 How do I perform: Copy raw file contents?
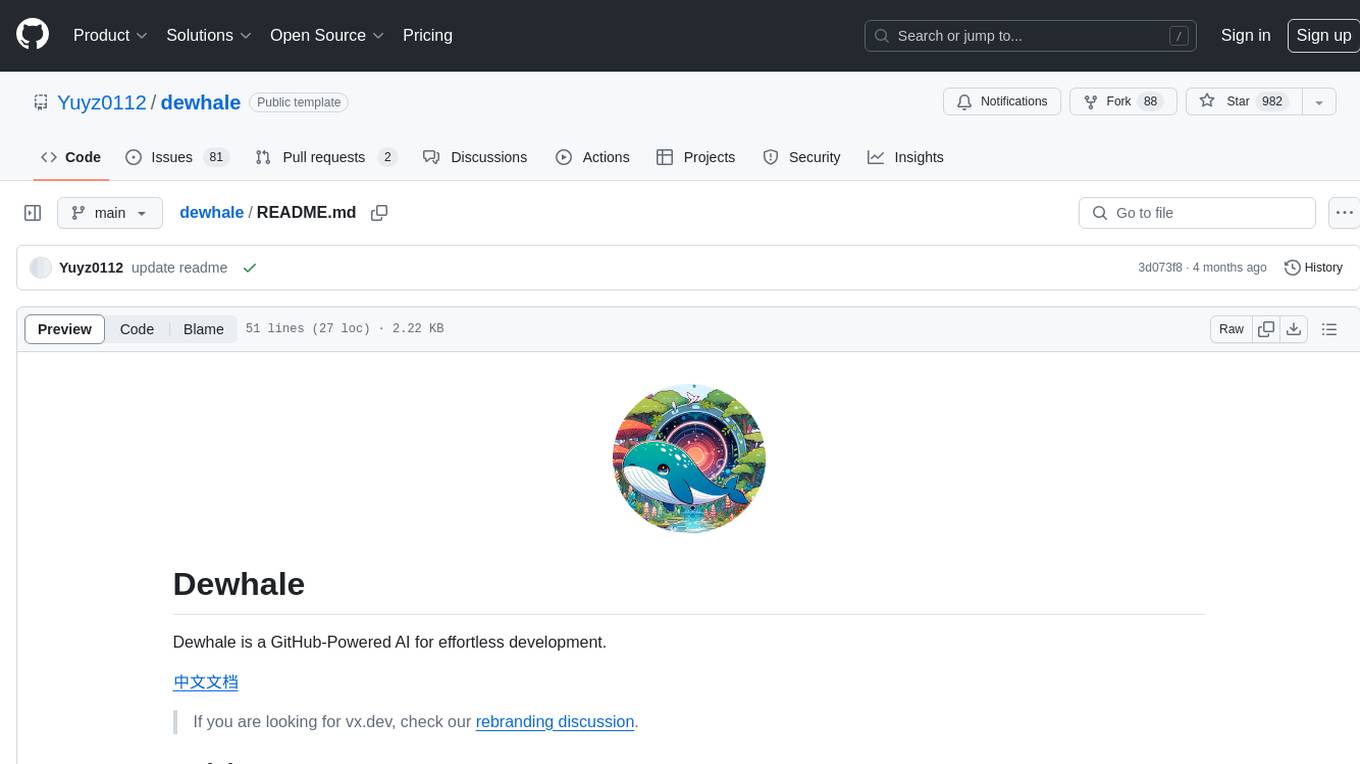(1266, 329)
